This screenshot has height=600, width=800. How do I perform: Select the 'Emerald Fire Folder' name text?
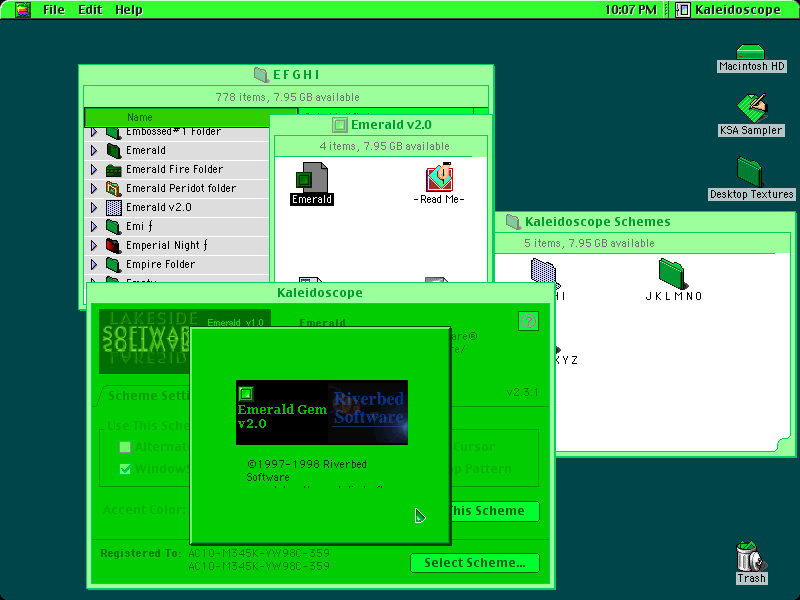pos(174,169)
